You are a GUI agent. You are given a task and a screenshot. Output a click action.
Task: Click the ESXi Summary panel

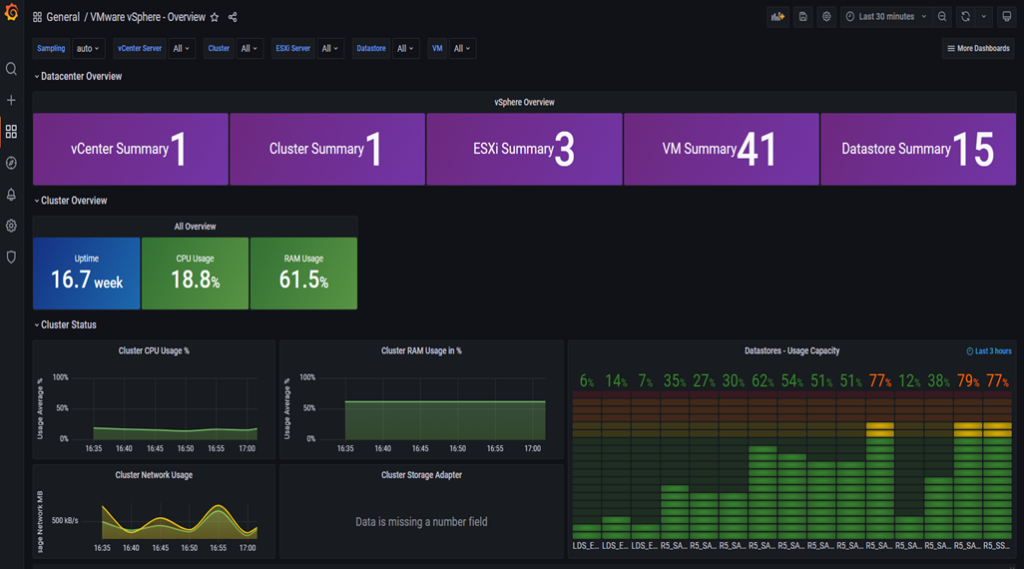click(524, 149)
